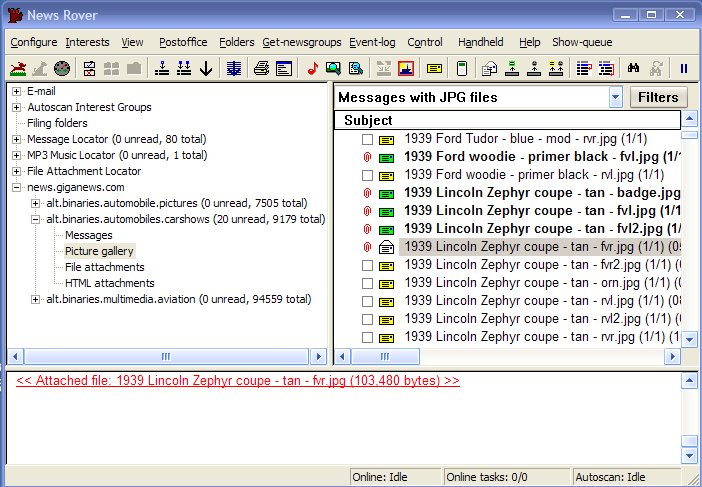Image resolution: width=702 pixels, height=487 pixels.
Task: Open the Interests menu
Action: [x=87, y=43]
